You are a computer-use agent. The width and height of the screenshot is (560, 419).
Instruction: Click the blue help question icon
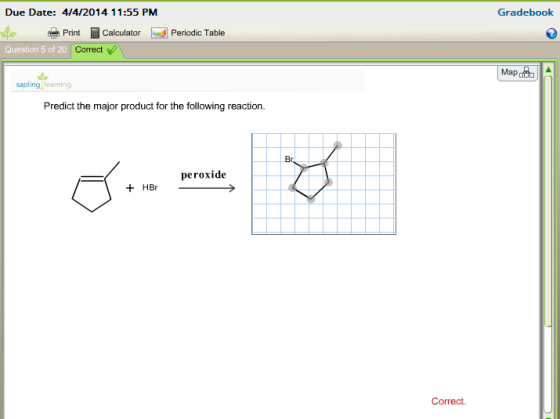551,33
